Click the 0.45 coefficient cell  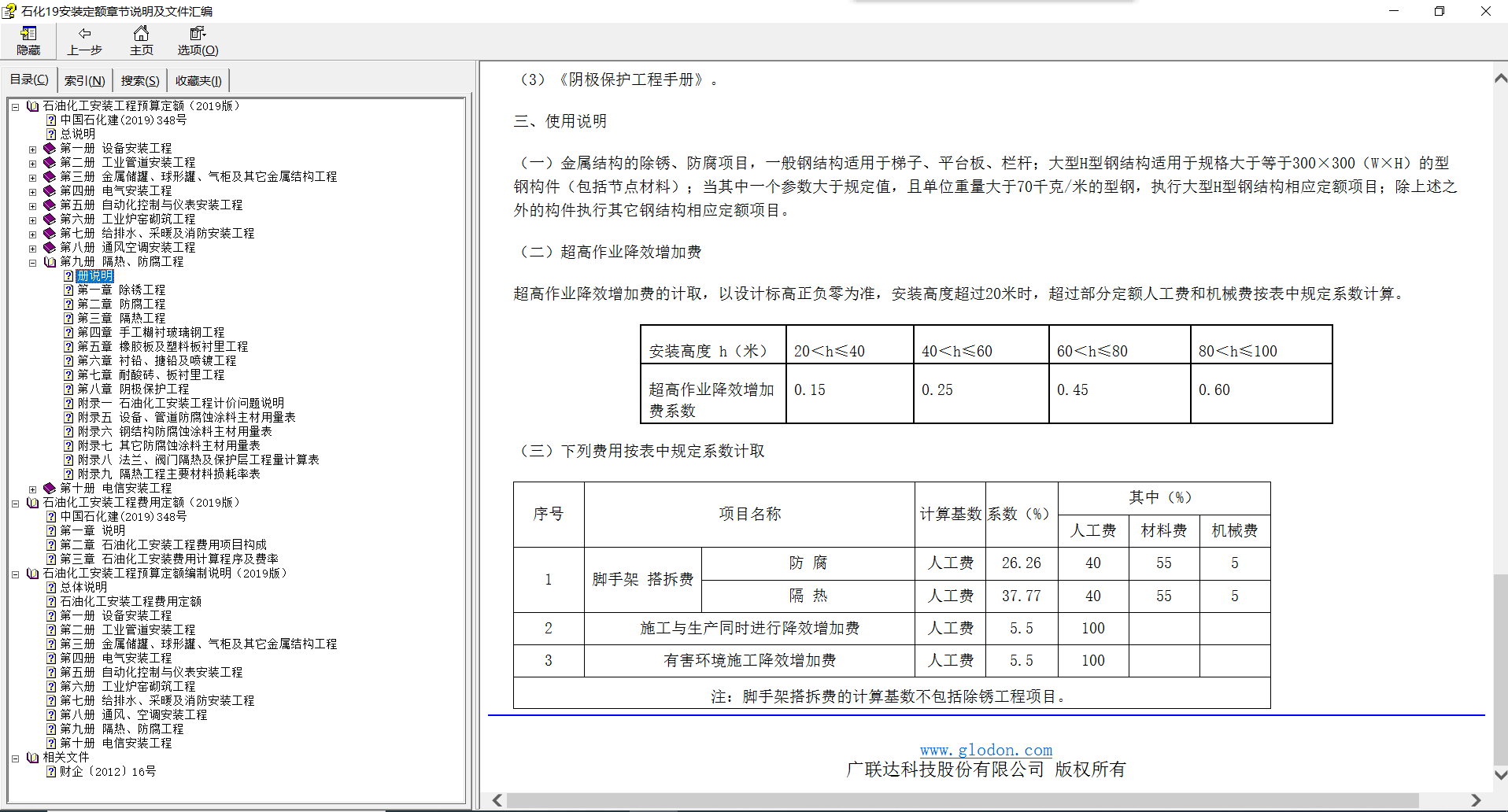pyautogui.click(x=1119, y=393)
